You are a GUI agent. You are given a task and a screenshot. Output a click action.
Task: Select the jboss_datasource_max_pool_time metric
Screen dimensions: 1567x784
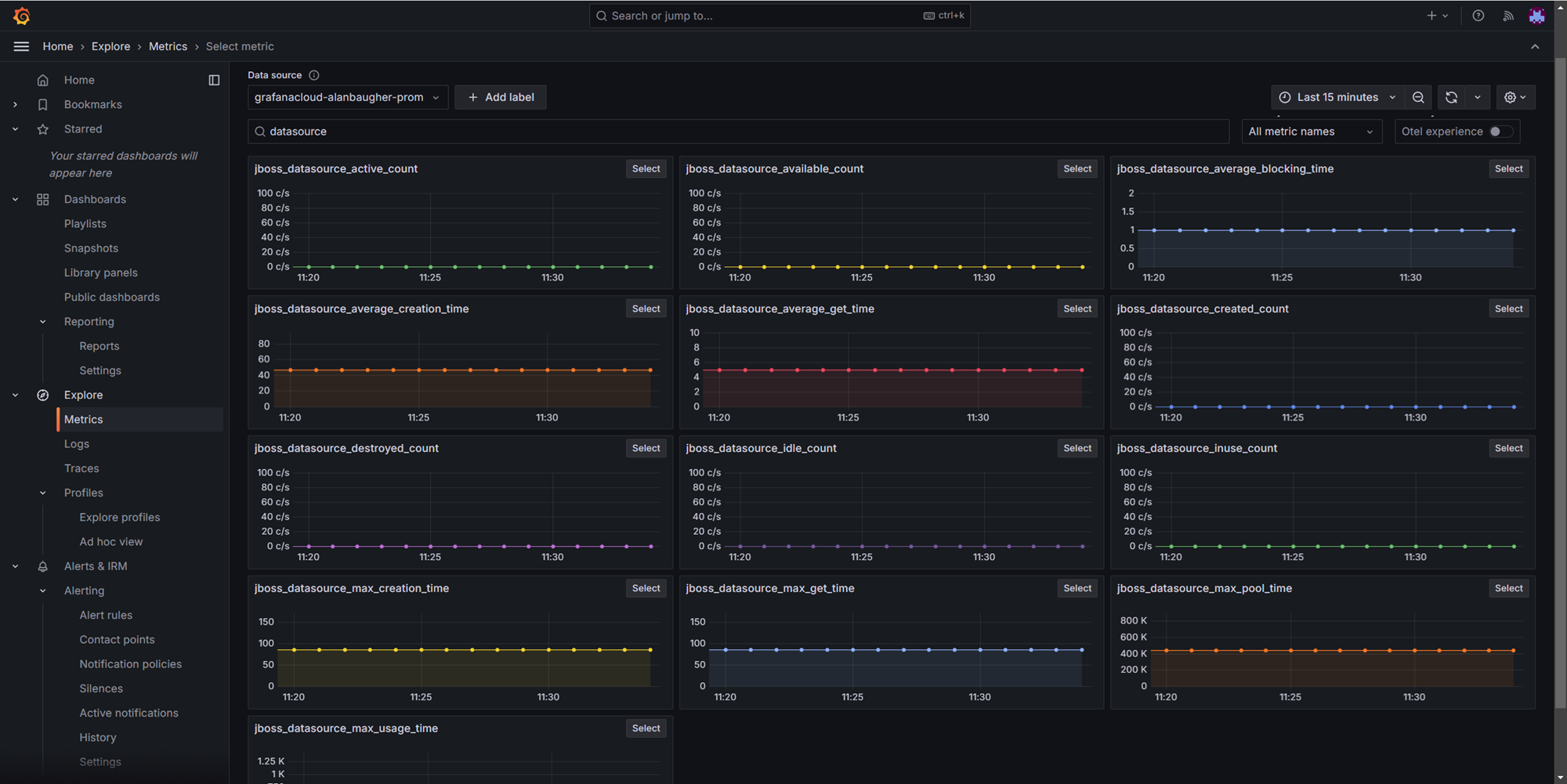point(1508,589)
